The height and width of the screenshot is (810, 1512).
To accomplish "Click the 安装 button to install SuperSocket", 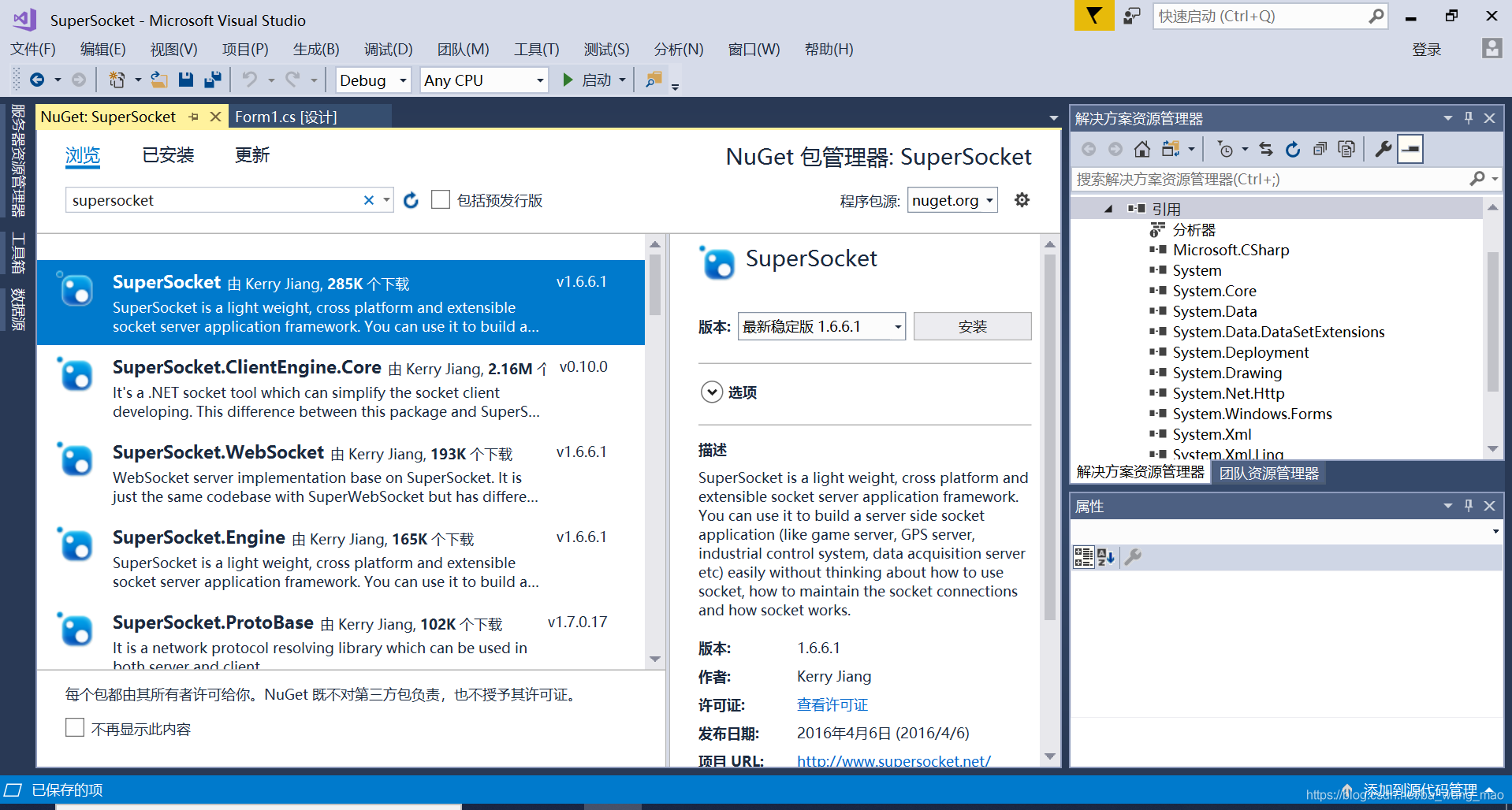I will pyautogui.click(x=972, y=325).
